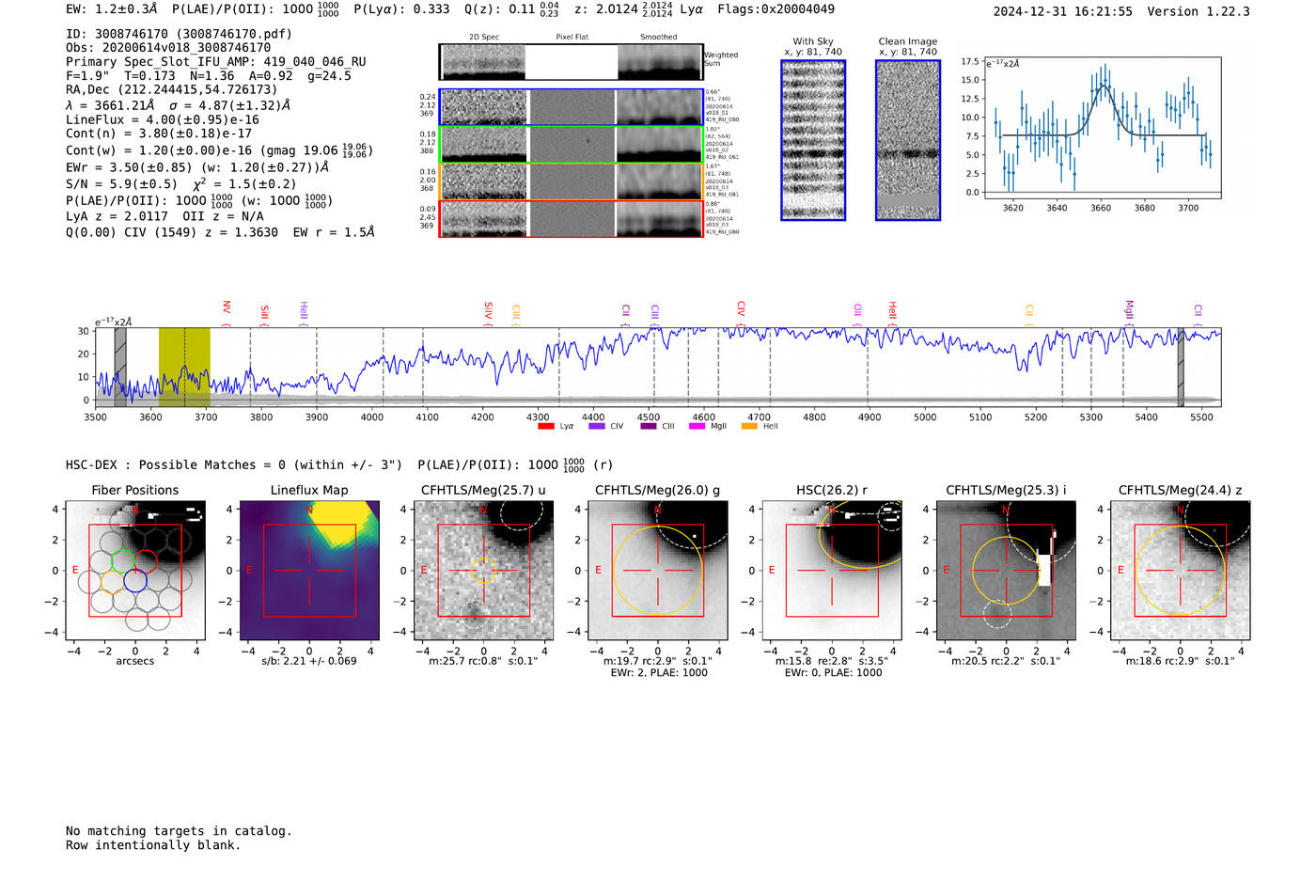1316x896 pixels.
Task: Click the MgII magenta legend swatch
Action: tap(697, 426)
